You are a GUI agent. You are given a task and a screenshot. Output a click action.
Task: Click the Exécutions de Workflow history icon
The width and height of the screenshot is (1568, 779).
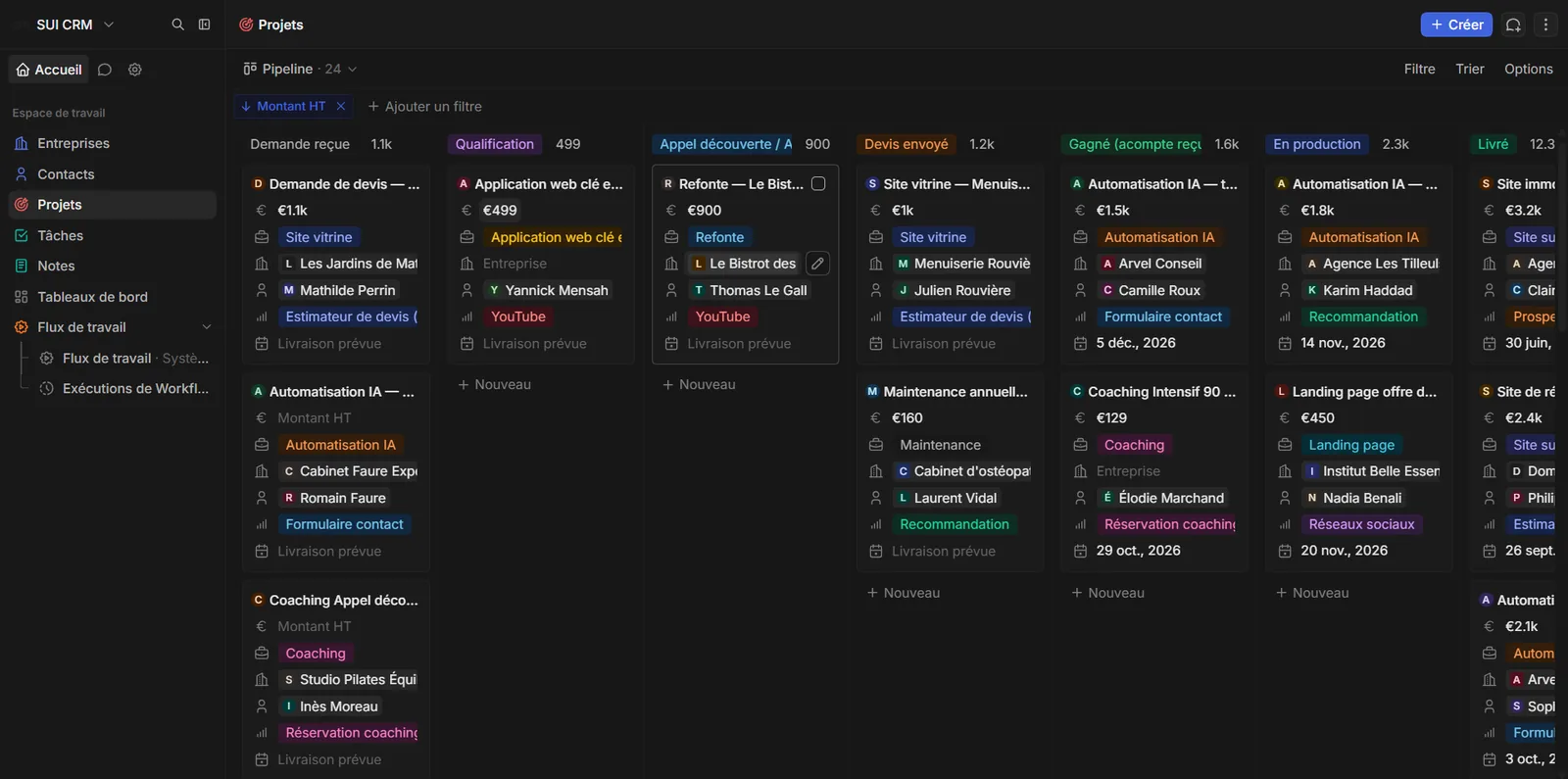tap(46, 388)
